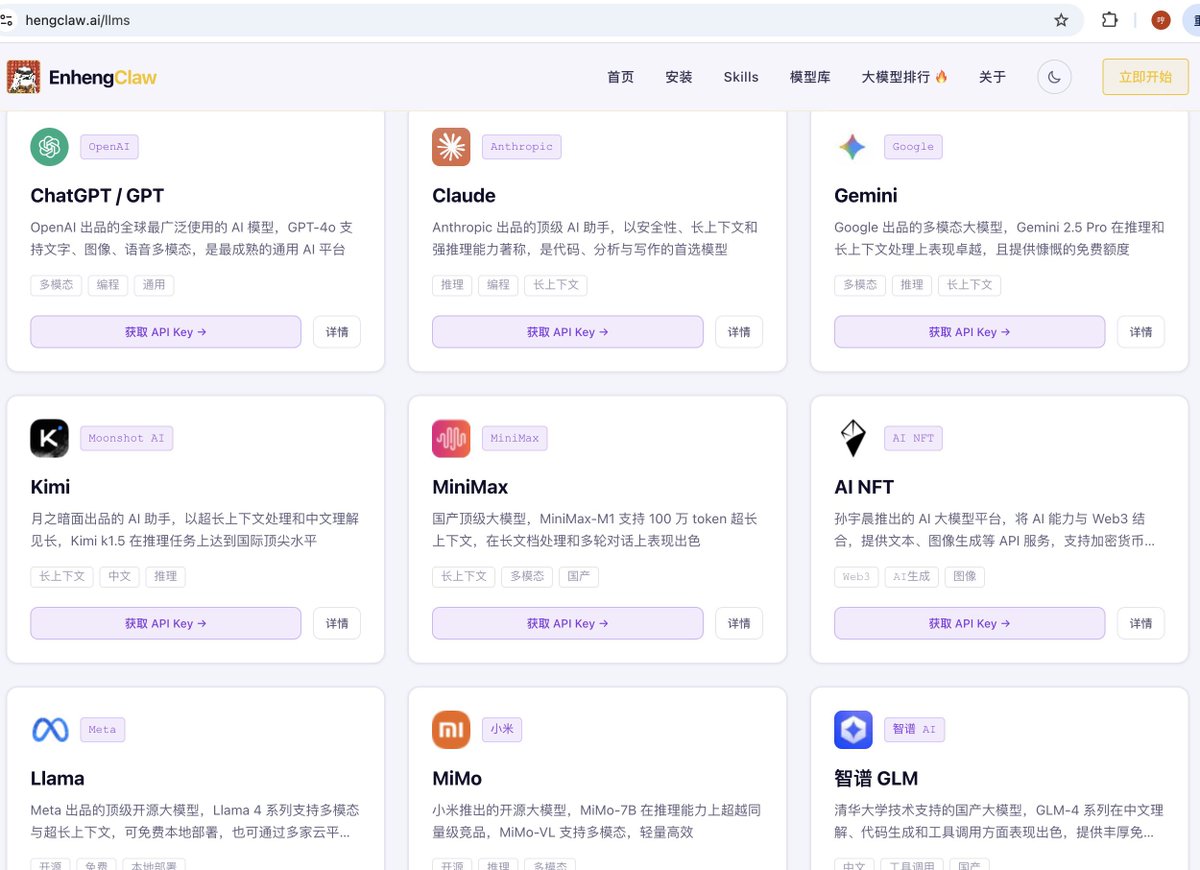
Task: Open the 关于 navigation item
Action: coord(992,77)
